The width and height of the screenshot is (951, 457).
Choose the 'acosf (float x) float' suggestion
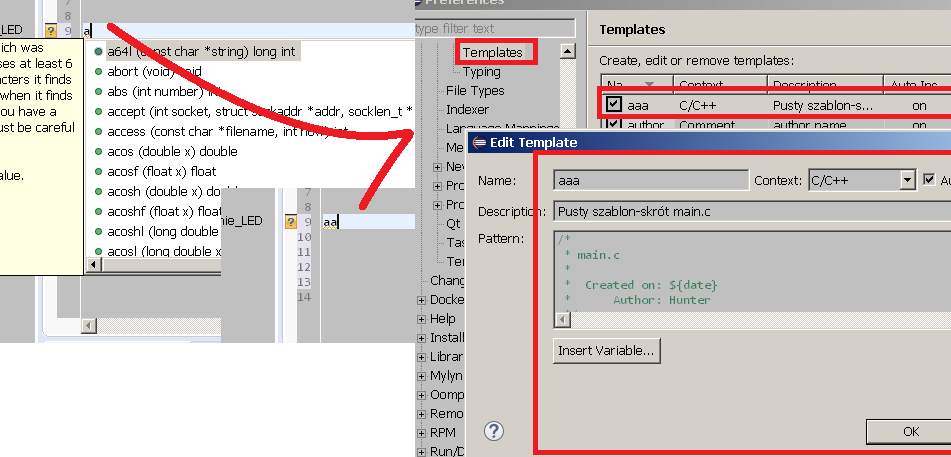click(x=162, y=172)
